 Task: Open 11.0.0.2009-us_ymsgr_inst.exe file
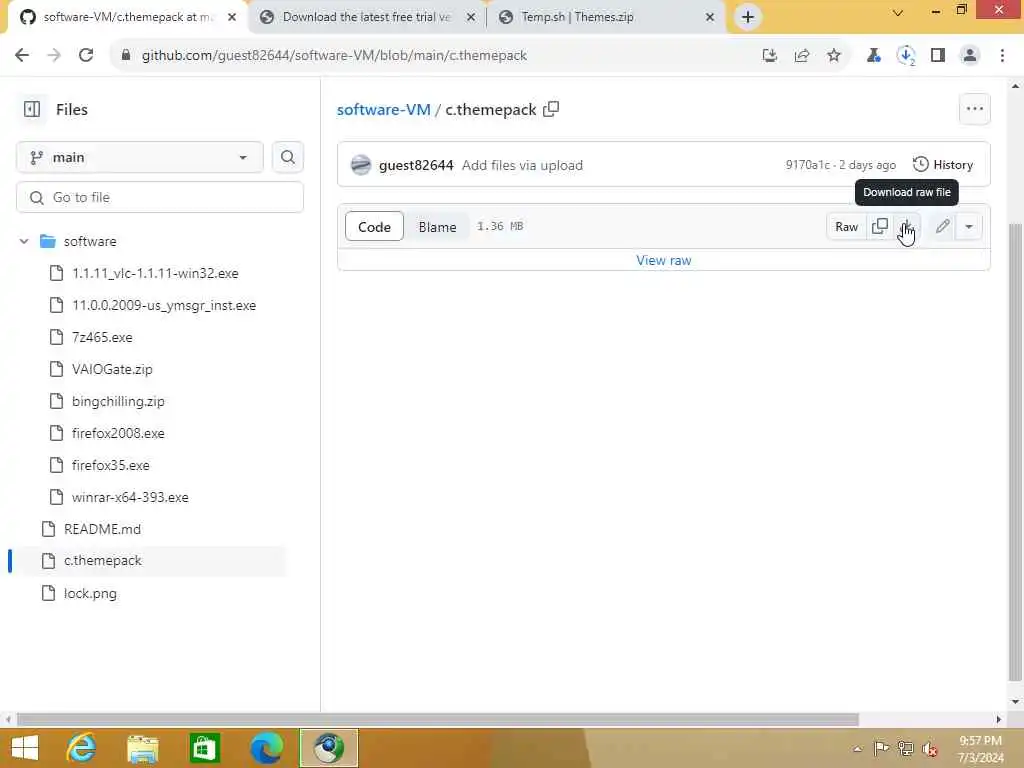(x=164, y=305)
